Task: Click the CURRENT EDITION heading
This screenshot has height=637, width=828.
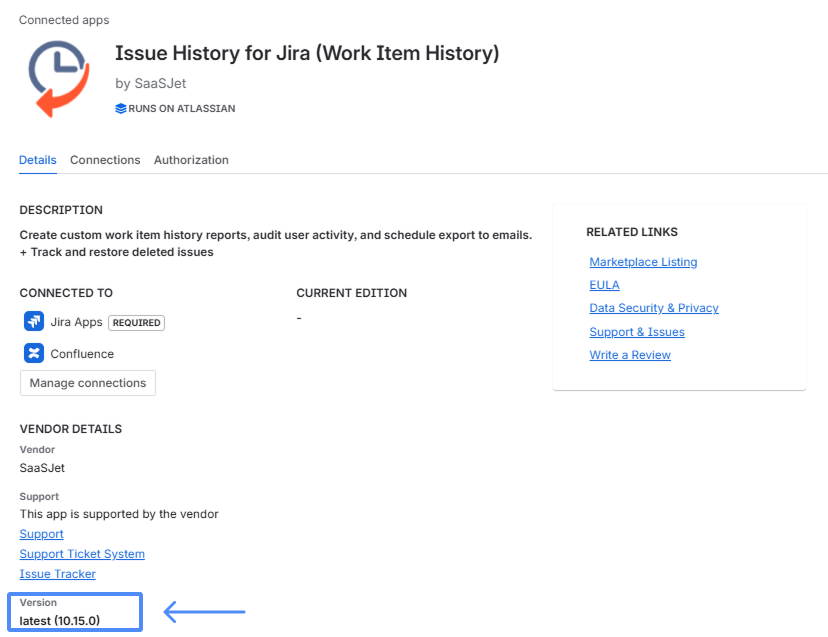Action: click(x=351, y=293)
